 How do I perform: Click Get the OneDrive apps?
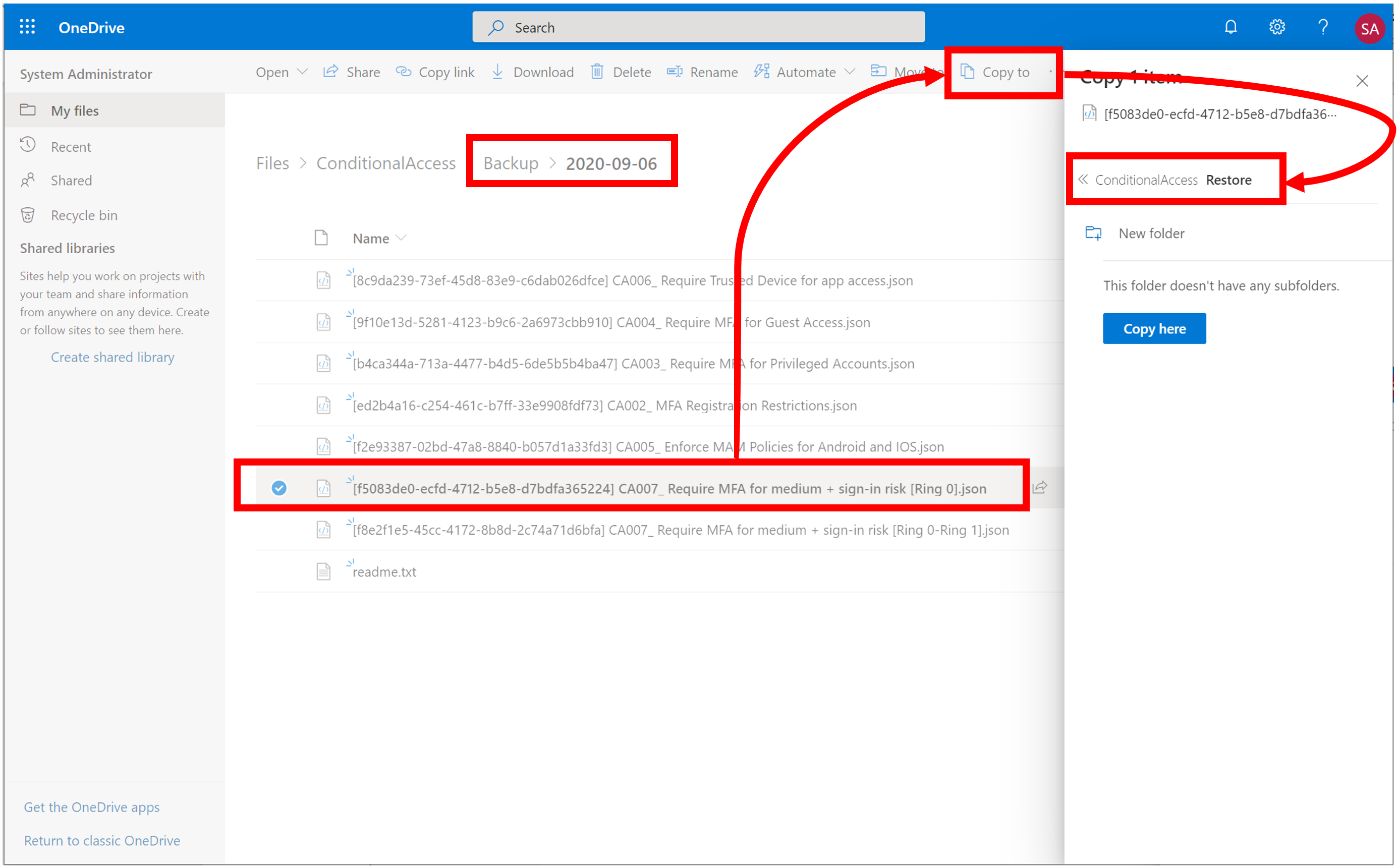point(92,807)
